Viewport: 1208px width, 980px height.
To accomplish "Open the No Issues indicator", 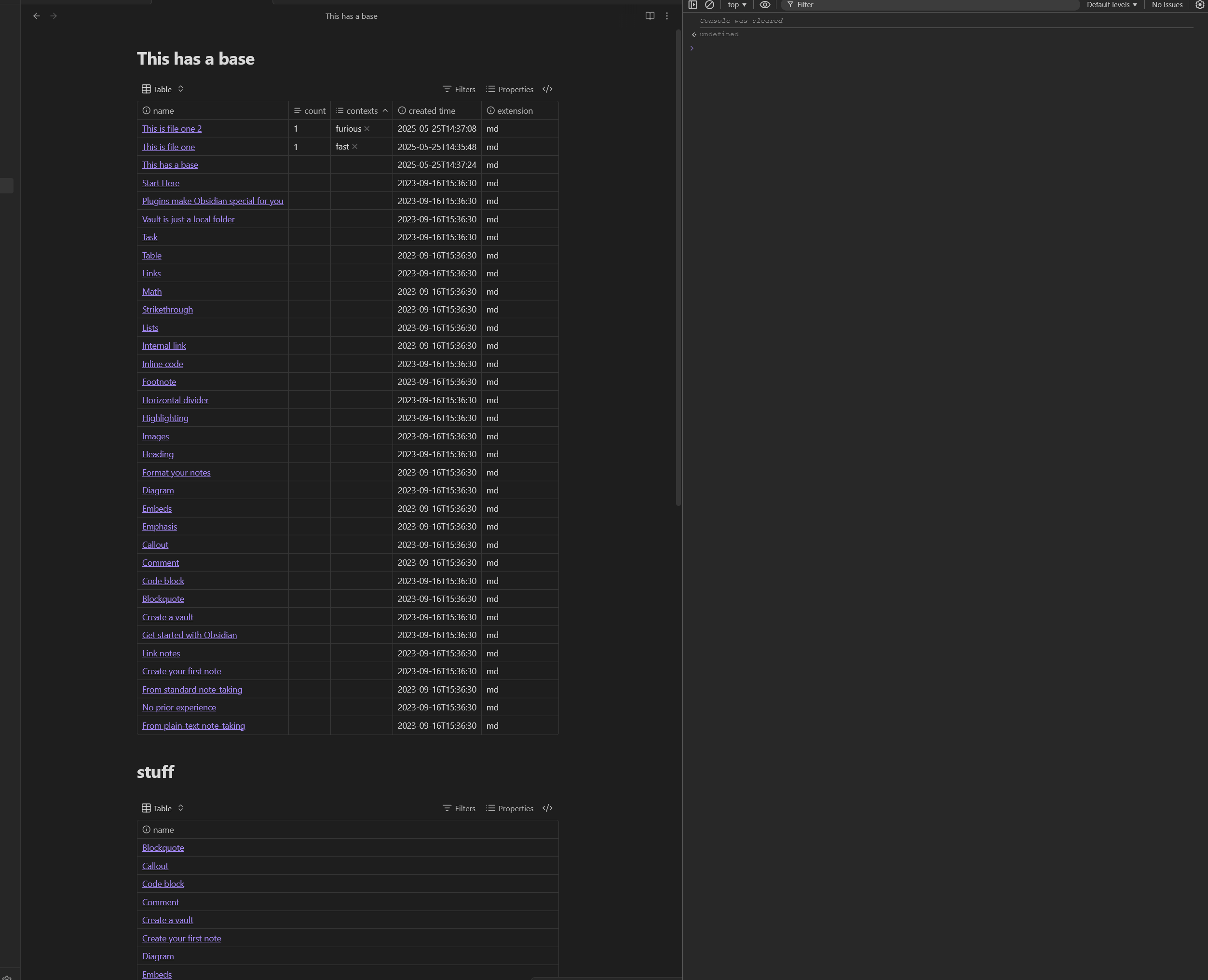I will [1167, 4].
